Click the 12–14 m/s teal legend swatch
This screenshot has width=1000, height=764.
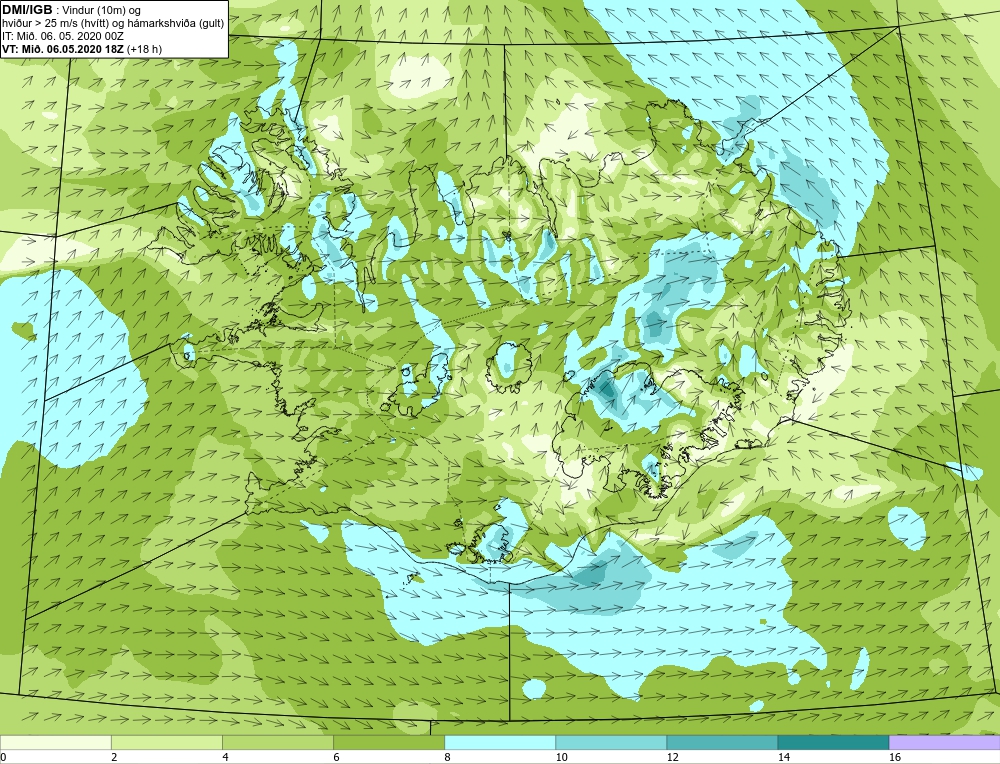point(722,742)
